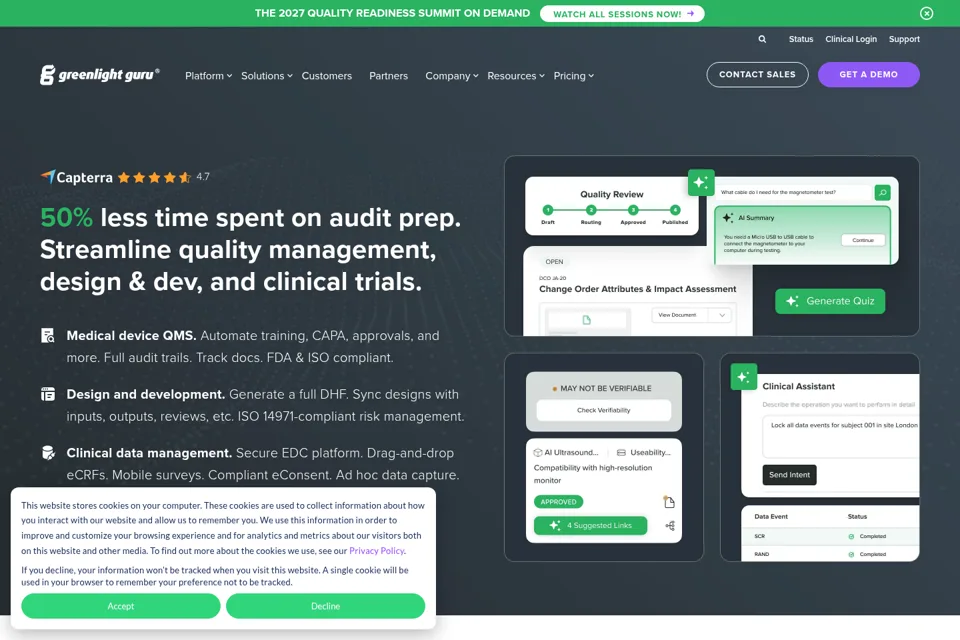Open the Customers page

click(327, 76)
